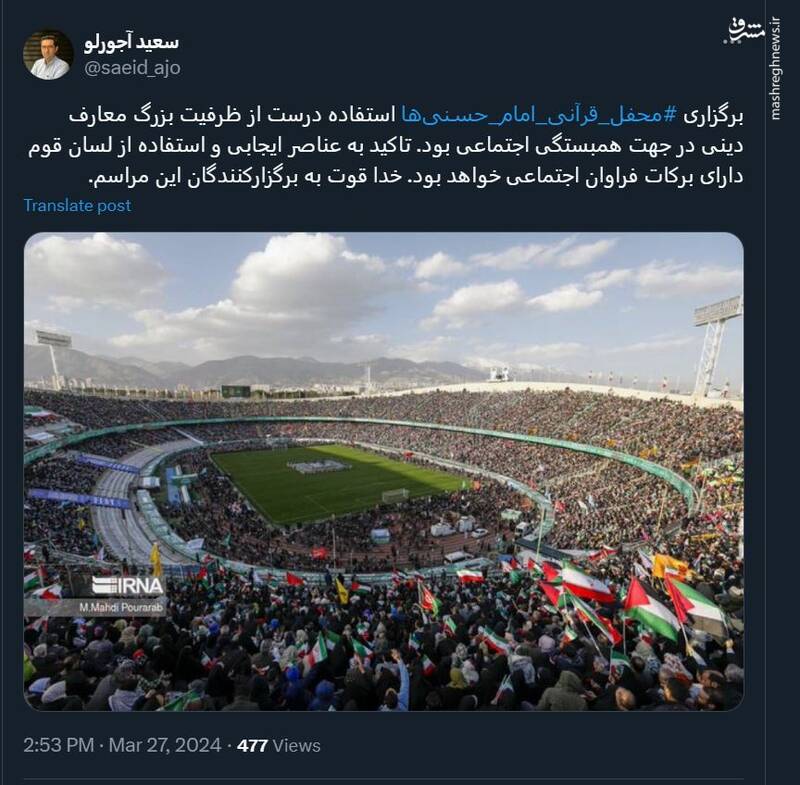Open the stadium photo attached to the post
The image size is (800, 785).
click(x=384, y=471)
